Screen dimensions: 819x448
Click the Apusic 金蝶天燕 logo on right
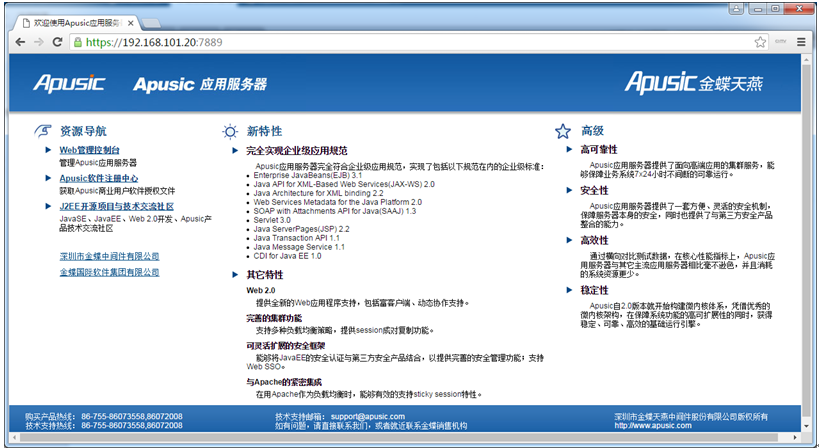694,82
